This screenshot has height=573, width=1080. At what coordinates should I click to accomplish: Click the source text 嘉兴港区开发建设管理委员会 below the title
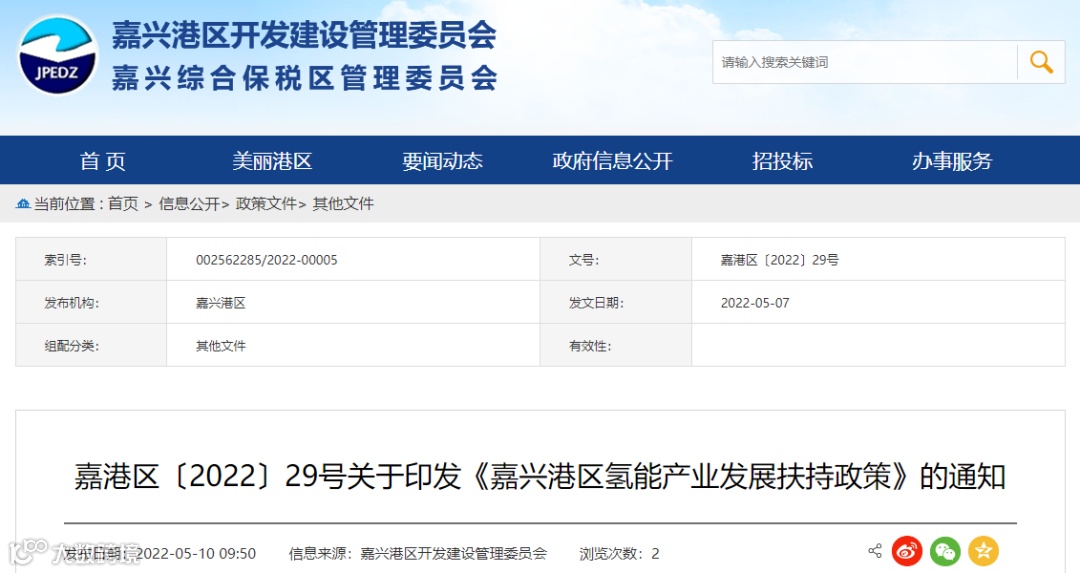point(453,554)
